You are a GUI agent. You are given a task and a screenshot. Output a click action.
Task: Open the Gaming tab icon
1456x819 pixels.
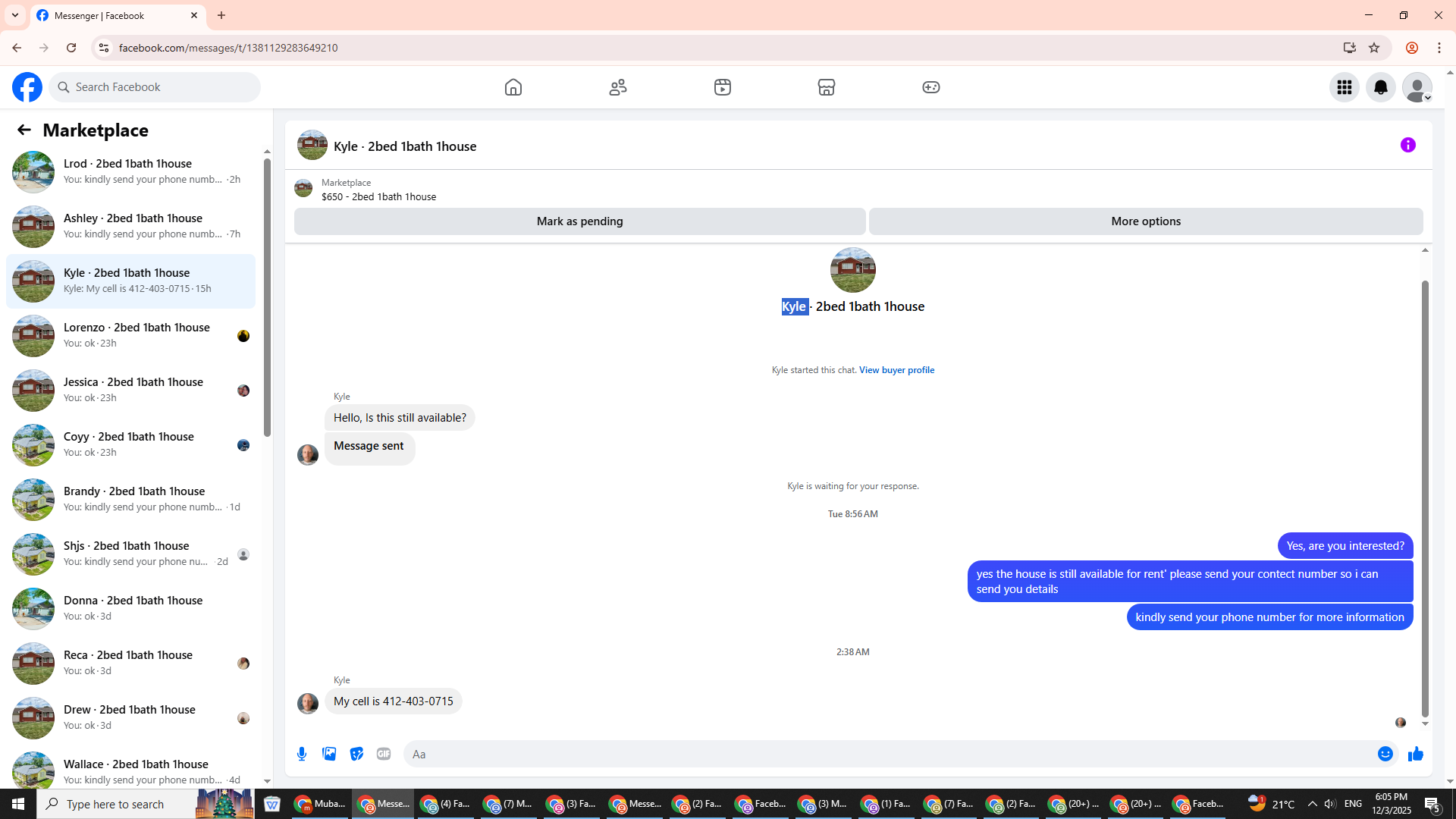pyautogui.click(x=931, y=87)
